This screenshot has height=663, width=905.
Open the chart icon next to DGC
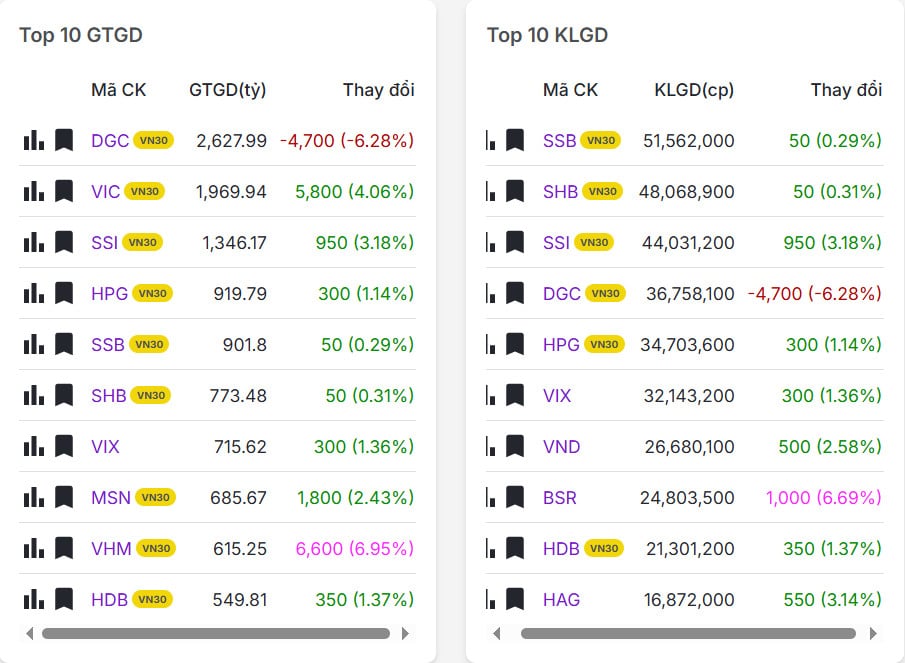34,140
